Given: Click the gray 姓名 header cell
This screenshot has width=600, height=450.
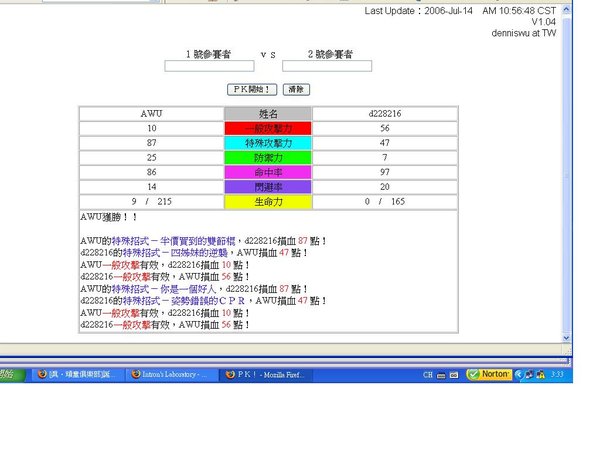Looking at the screenshot, I should [268, 114].
